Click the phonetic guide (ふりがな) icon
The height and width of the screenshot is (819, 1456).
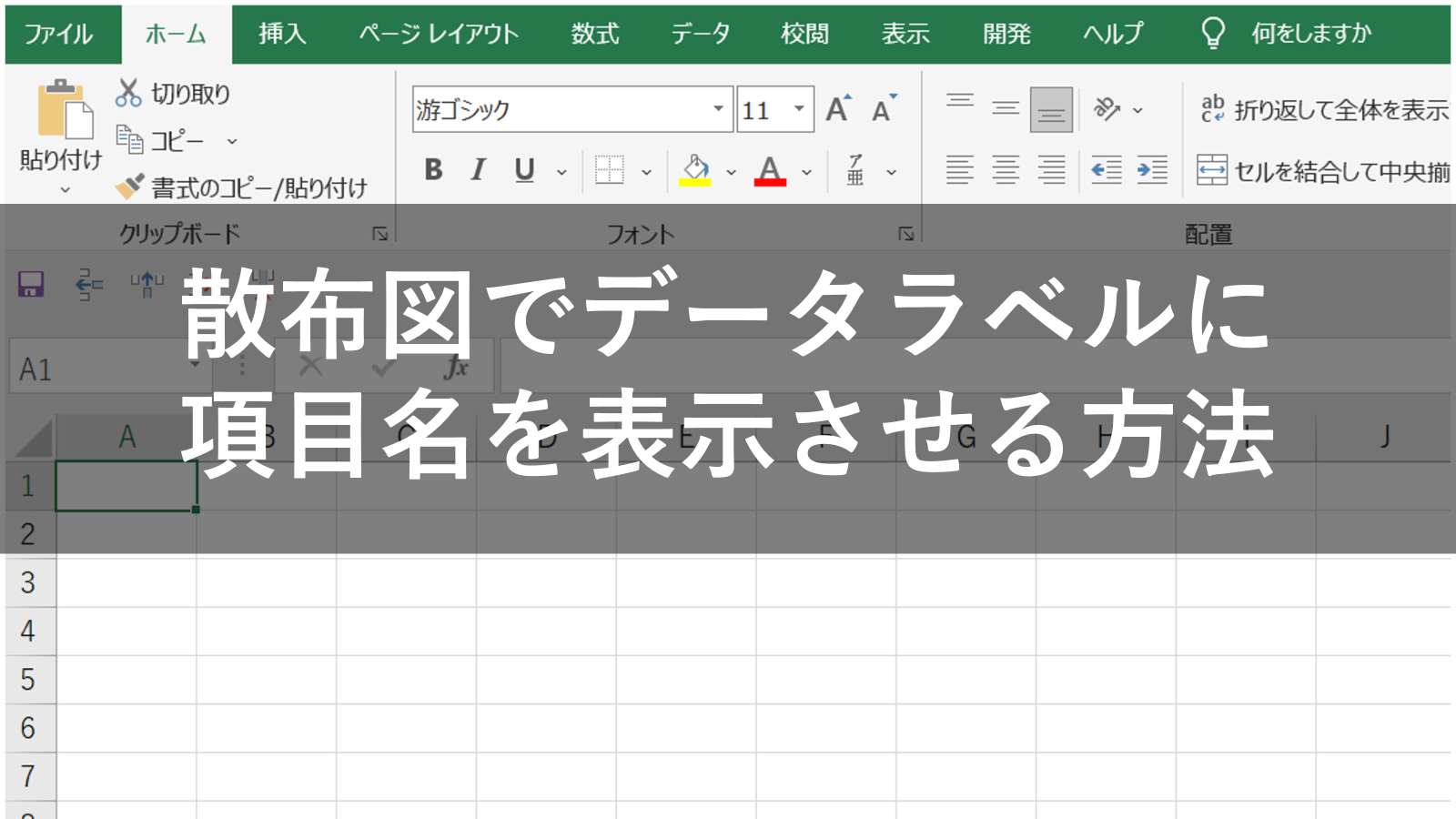(x=855, y=170)
